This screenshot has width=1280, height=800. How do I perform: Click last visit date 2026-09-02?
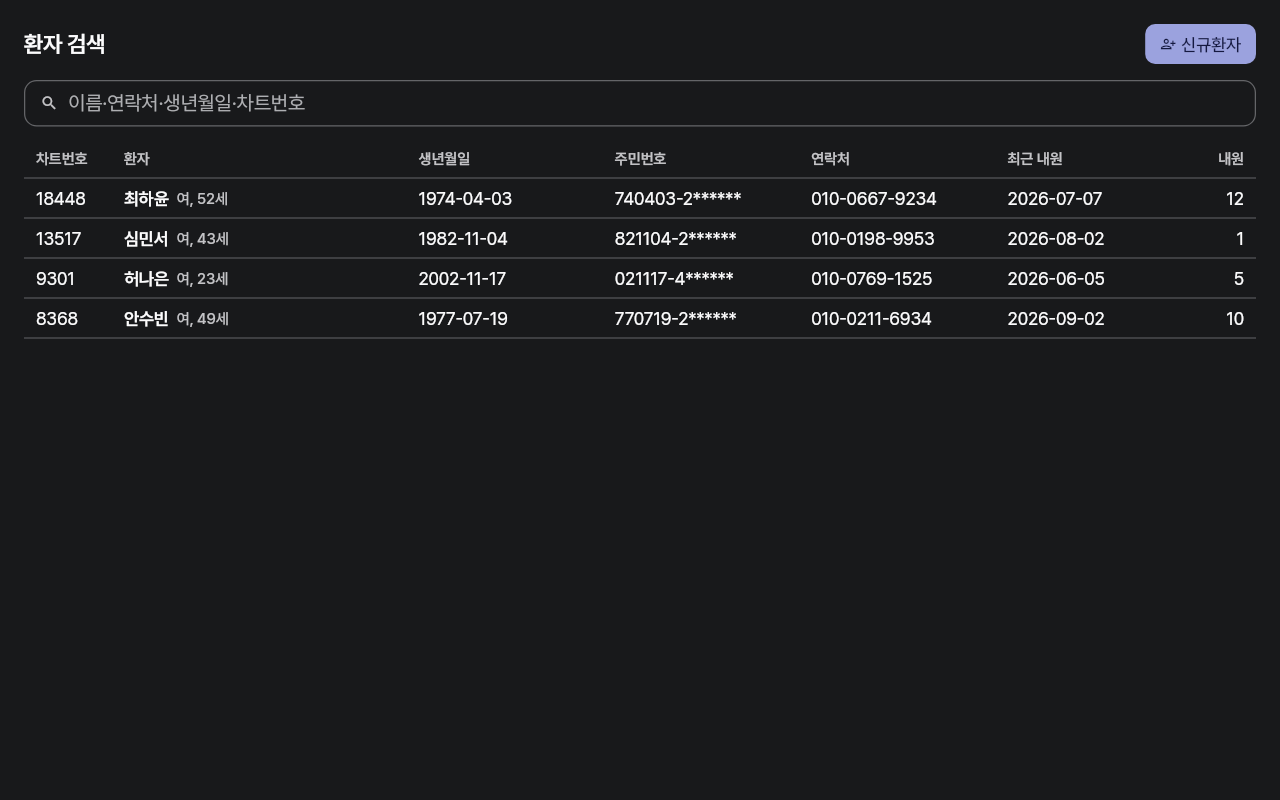1056,319
